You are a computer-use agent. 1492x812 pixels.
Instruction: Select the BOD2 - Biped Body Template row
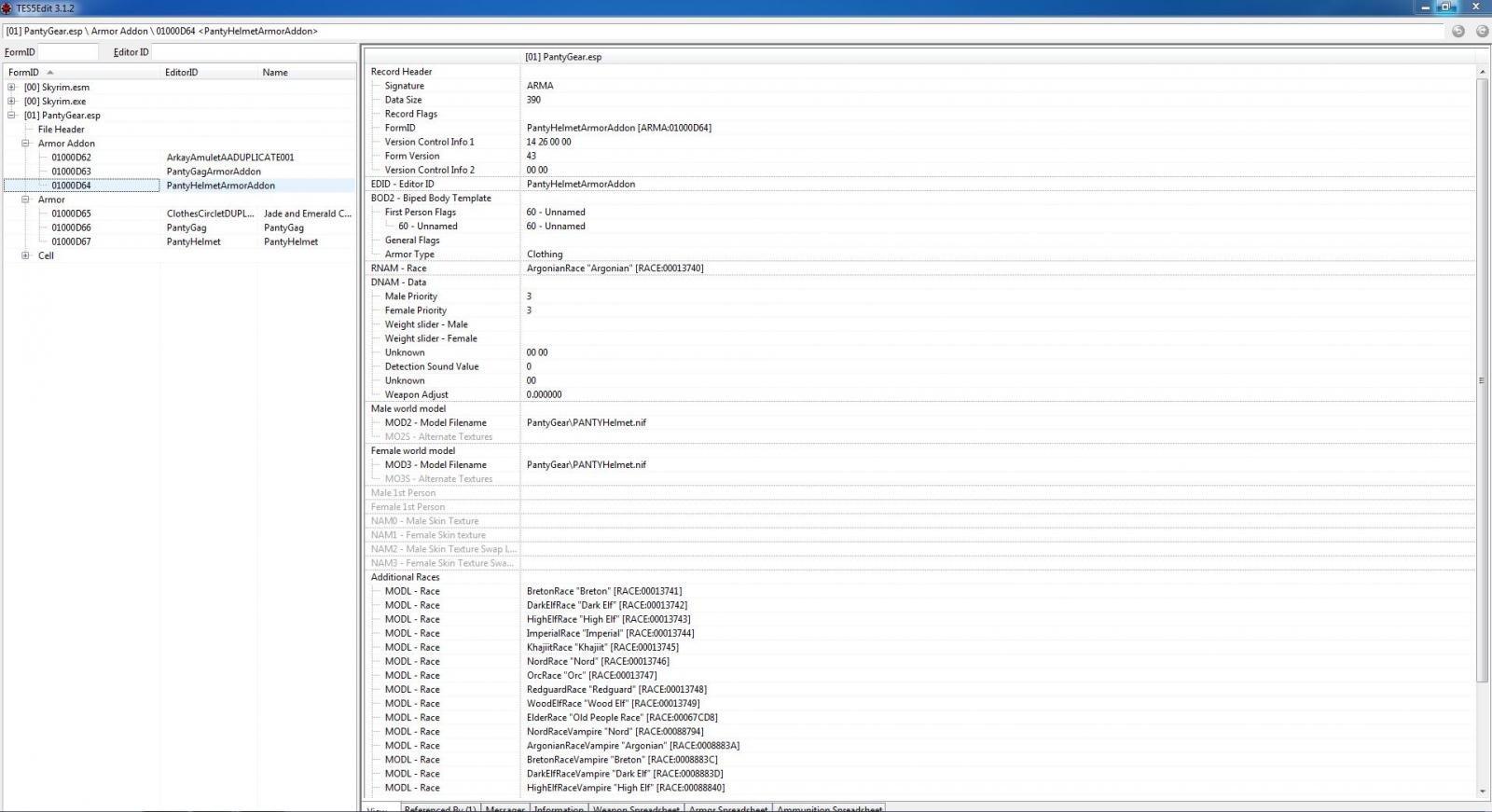pos(919,198)
